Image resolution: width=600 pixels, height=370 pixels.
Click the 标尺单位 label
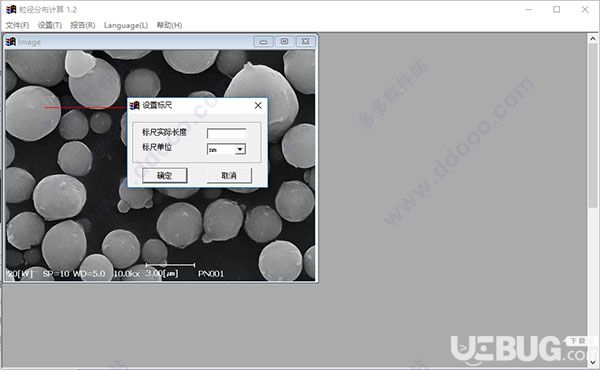[157, 147]
